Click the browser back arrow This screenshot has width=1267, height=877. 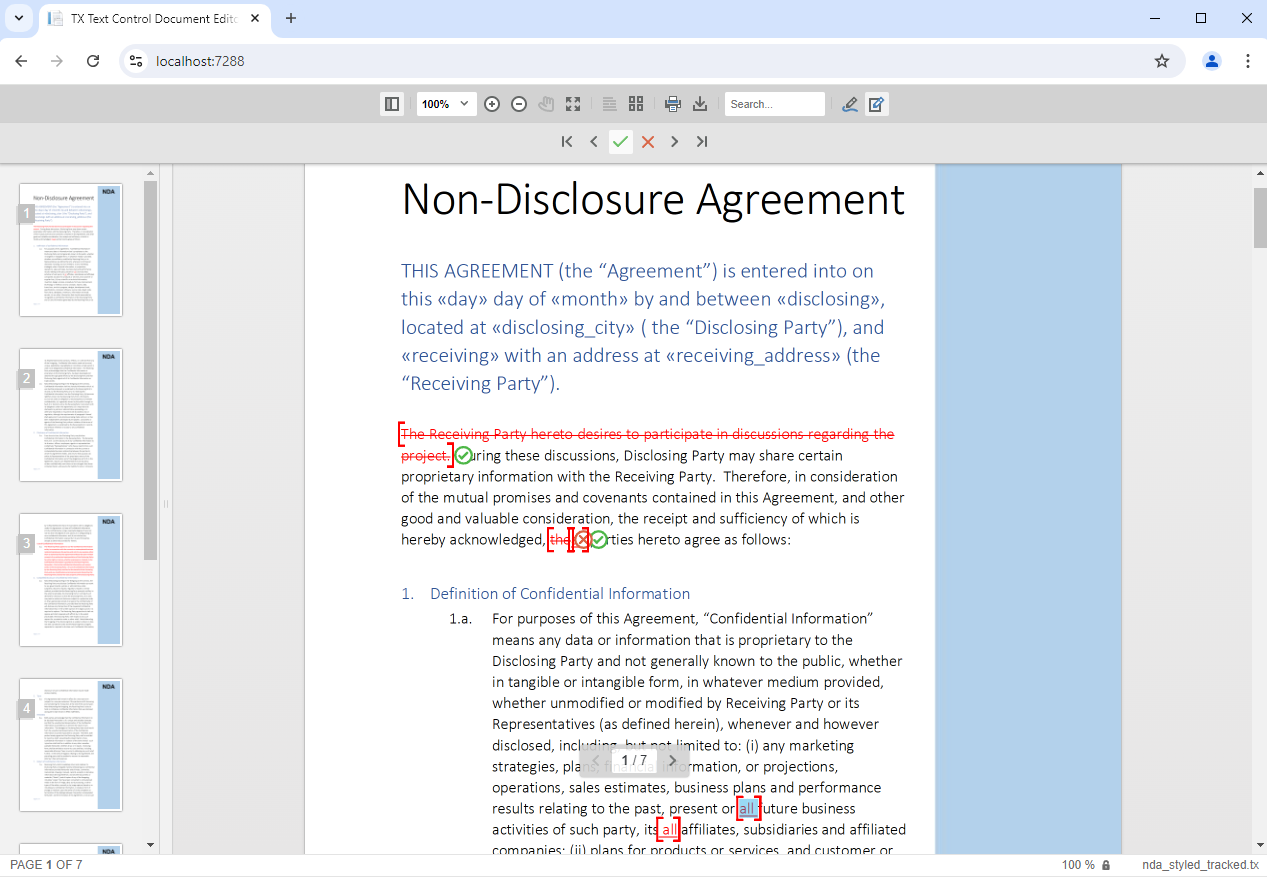click(x=21, y=61)
